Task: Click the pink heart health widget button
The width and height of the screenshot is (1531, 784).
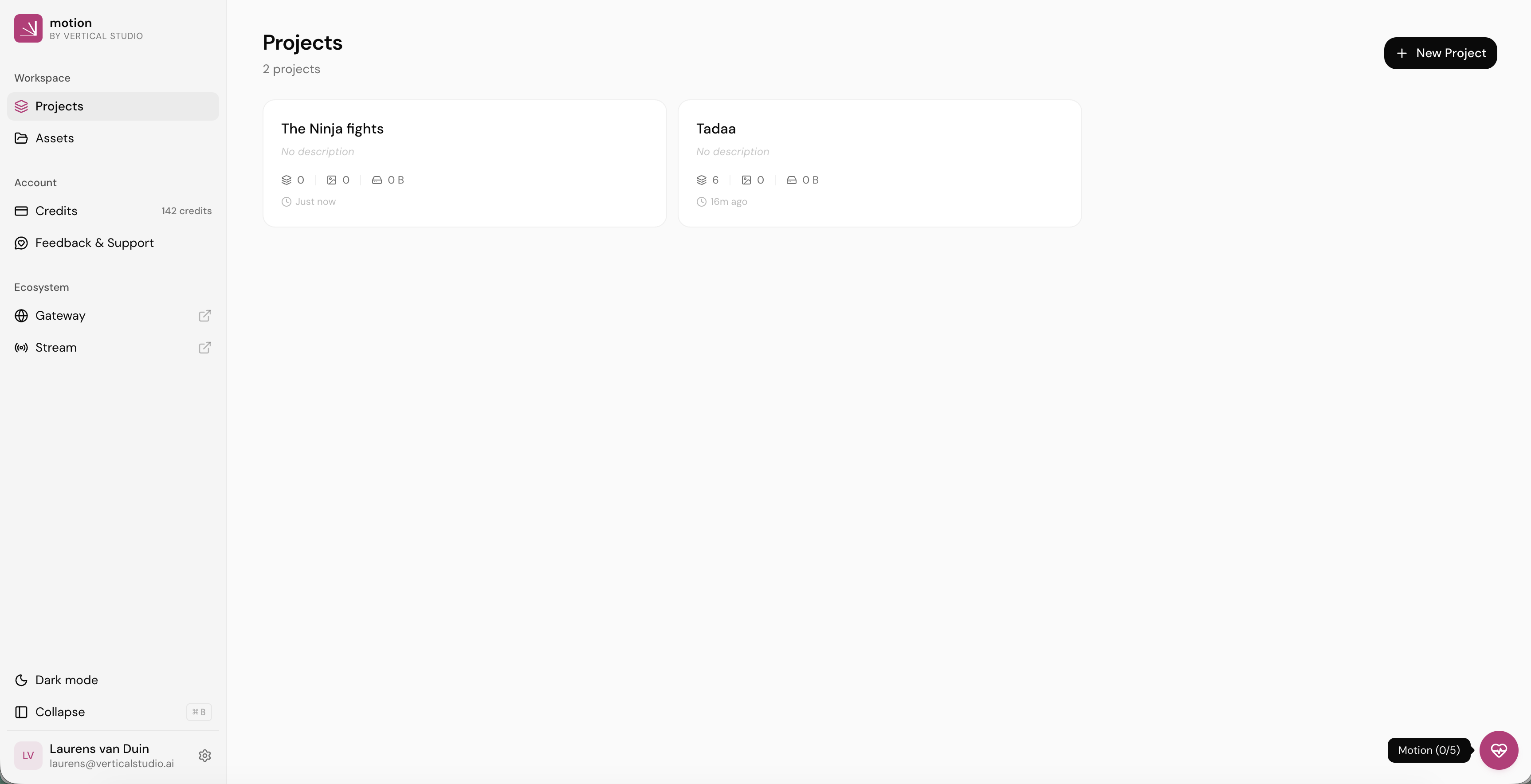Action: (1498, 750)
